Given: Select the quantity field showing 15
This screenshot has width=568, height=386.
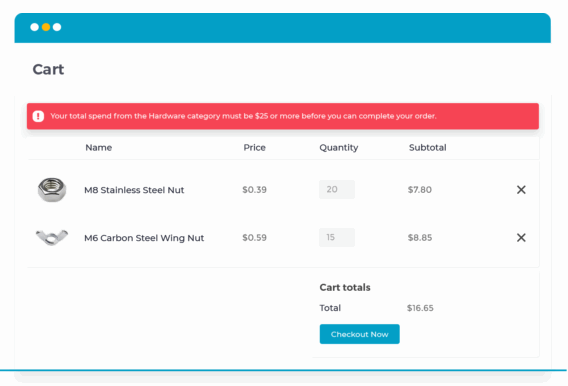Looking at the screenshot, I should pos(337,238).
